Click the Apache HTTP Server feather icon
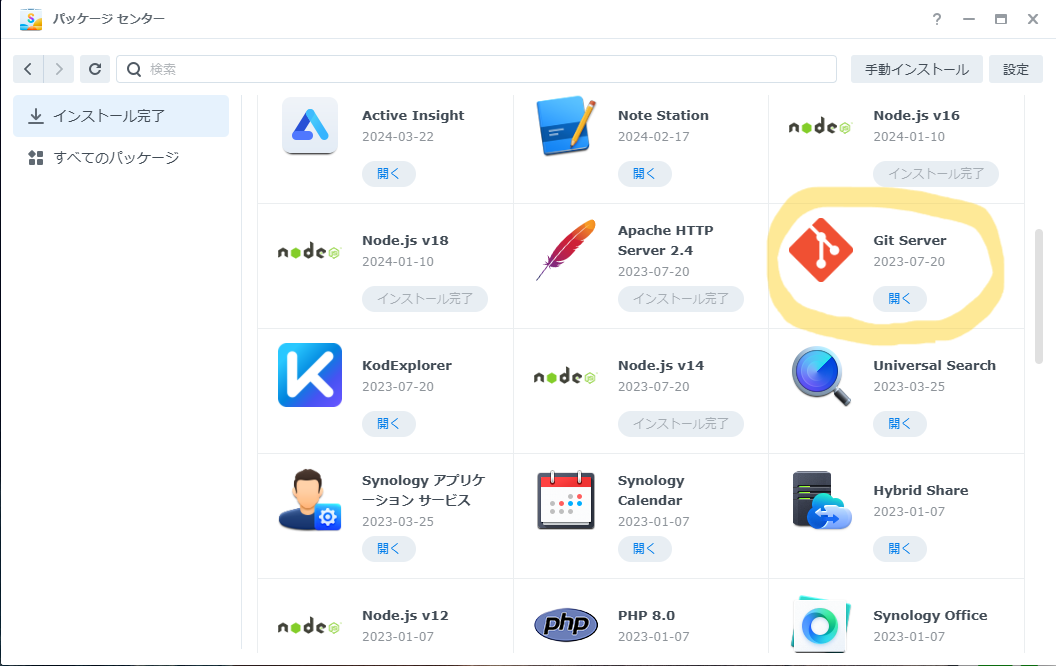Screen dimensions: 1056x666 point(566,250)
